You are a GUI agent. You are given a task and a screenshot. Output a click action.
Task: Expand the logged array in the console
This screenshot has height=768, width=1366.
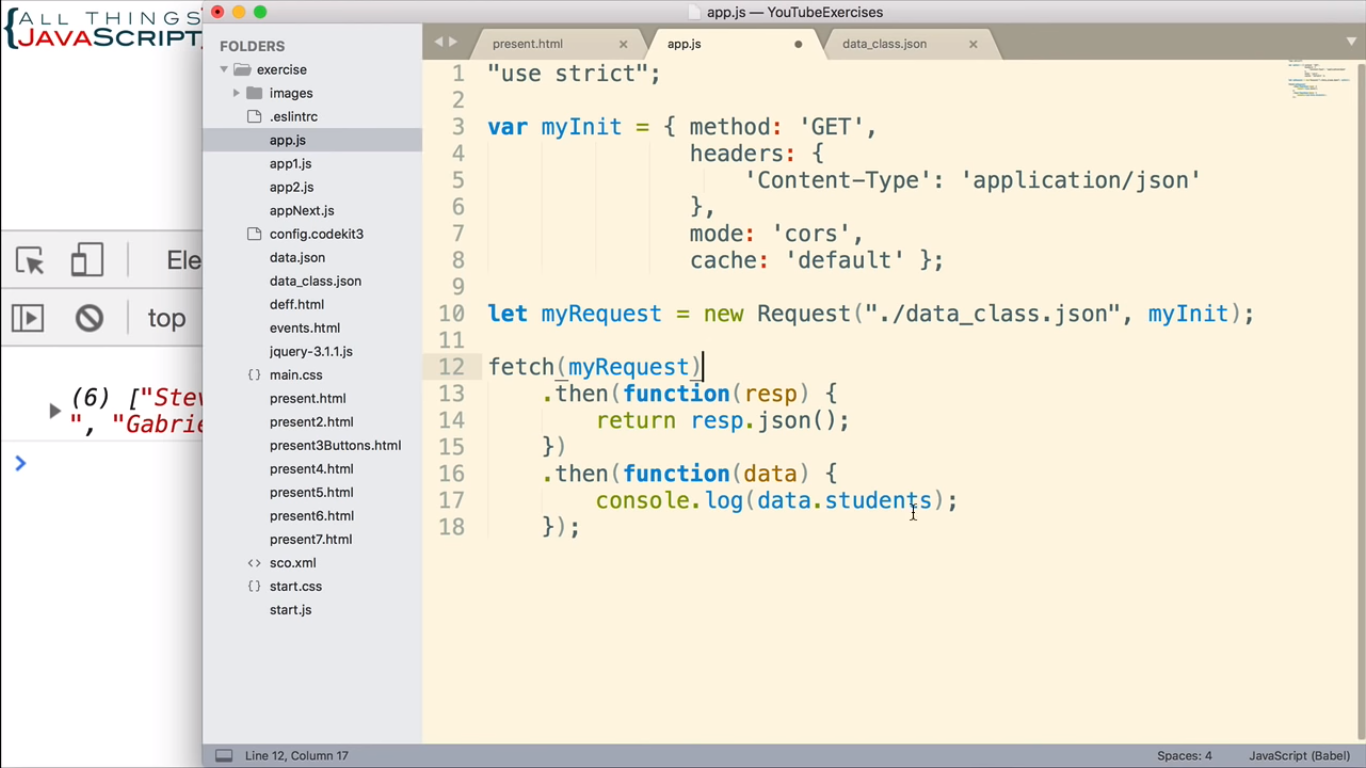(x=55, y=409)
